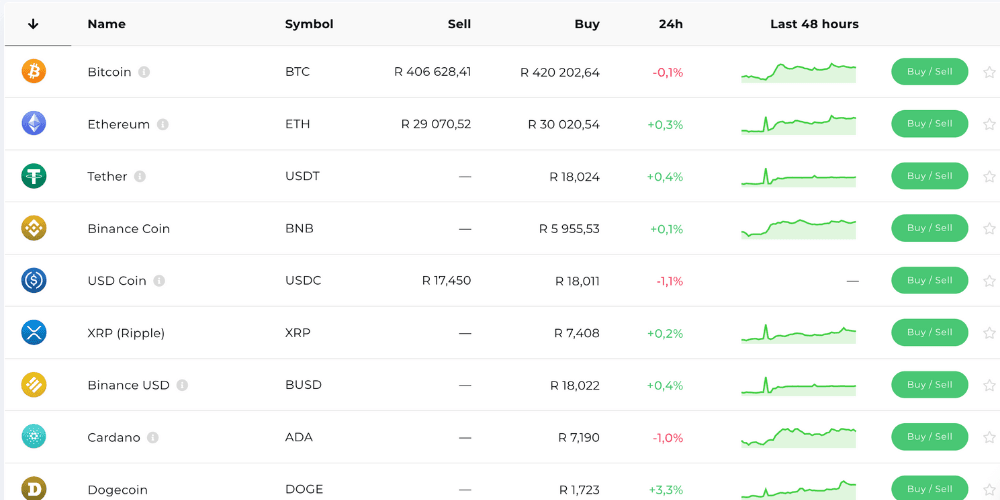The height and width of the screenshot is (500, 1000).
Task: Click the Binance Coin logo icon
Action: [x=34, y=228]
